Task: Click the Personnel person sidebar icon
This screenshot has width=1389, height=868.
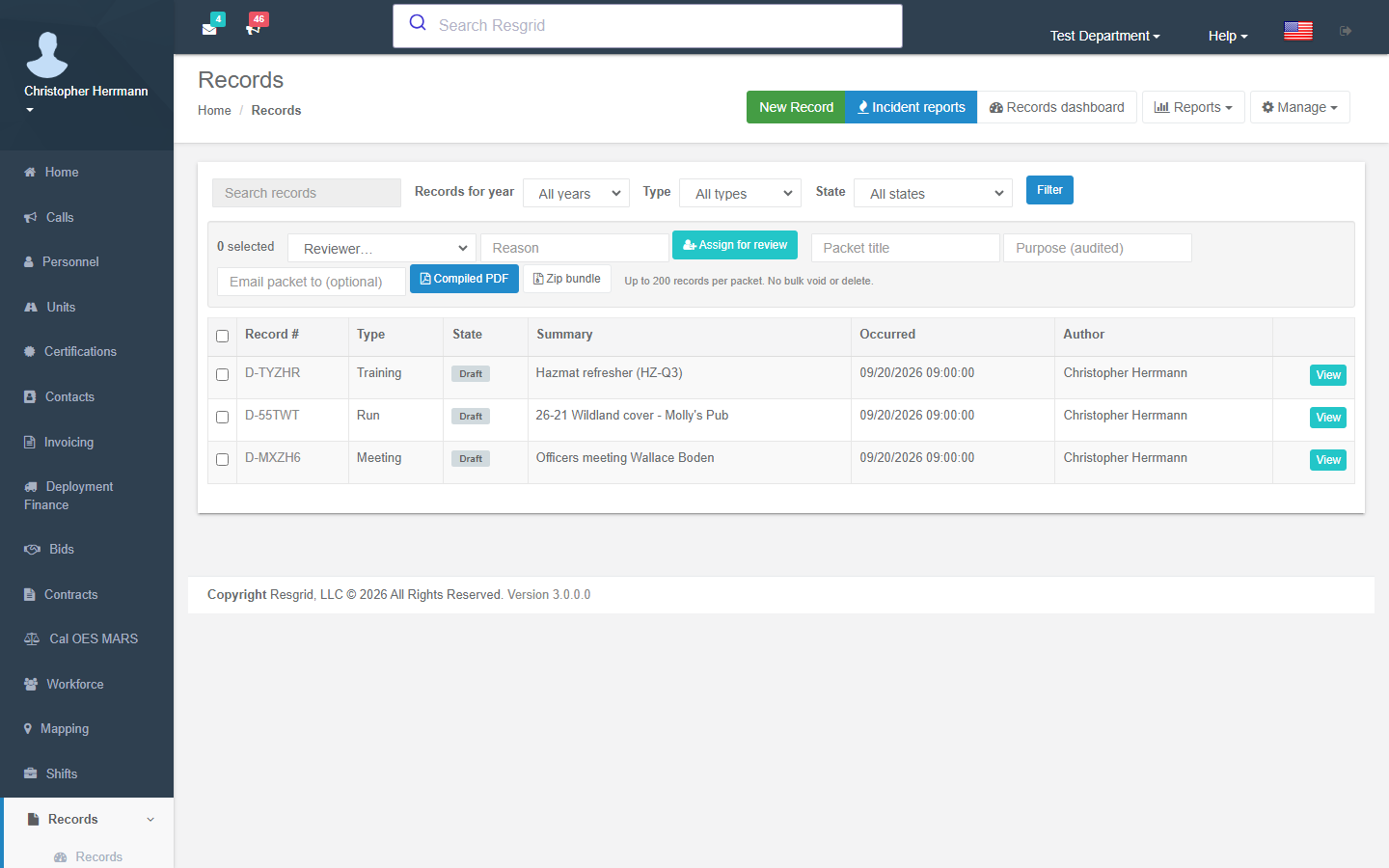Action: (x=29, y=261)
